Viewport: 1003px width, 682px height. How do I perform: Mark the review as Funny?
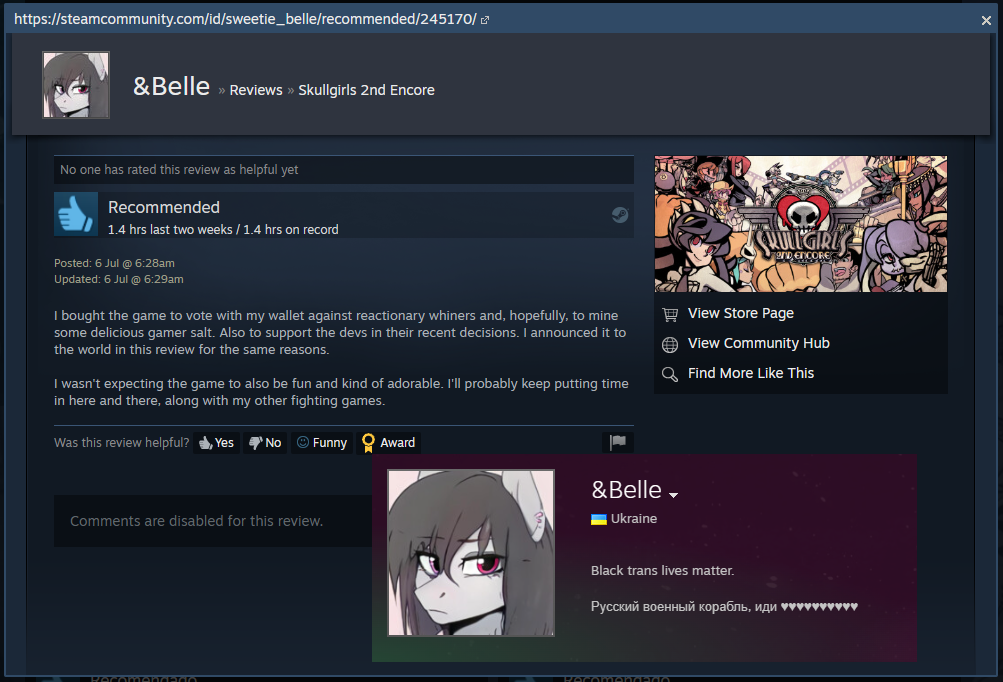322,443
